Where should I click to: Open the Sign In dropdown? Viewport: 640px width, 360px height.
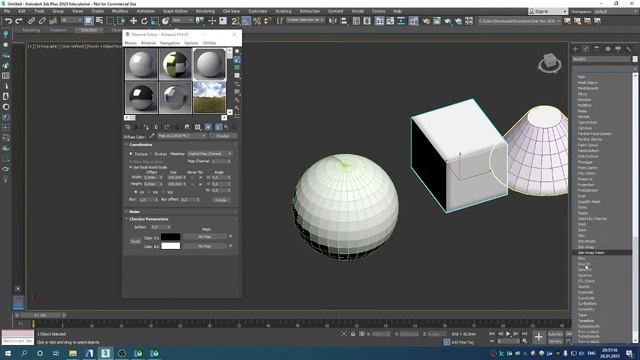click(x=548, y=11)
